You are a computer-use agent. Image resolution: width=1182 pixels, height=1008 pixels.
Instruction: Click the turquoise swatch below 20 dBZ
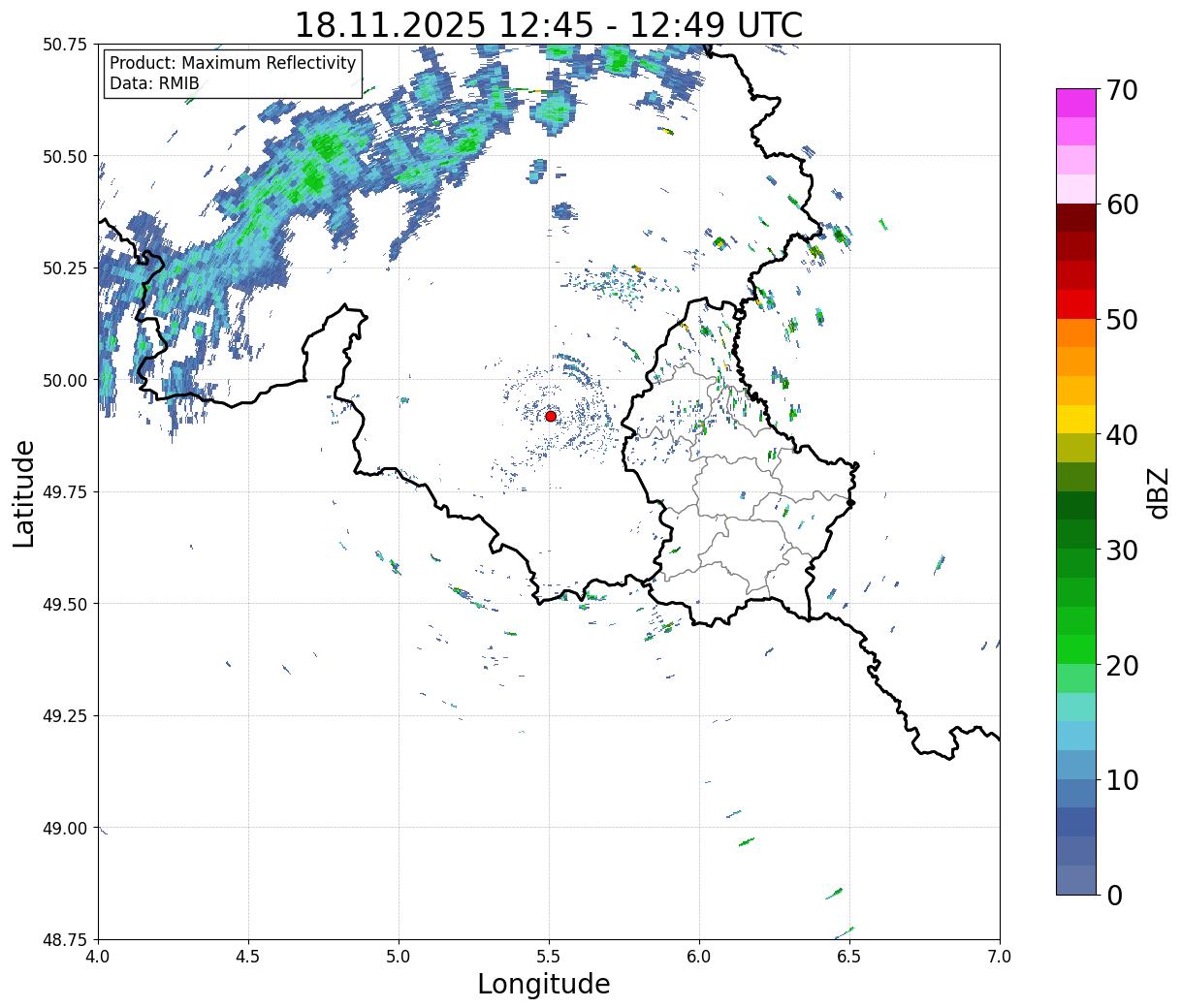(x=1076, y=707)
